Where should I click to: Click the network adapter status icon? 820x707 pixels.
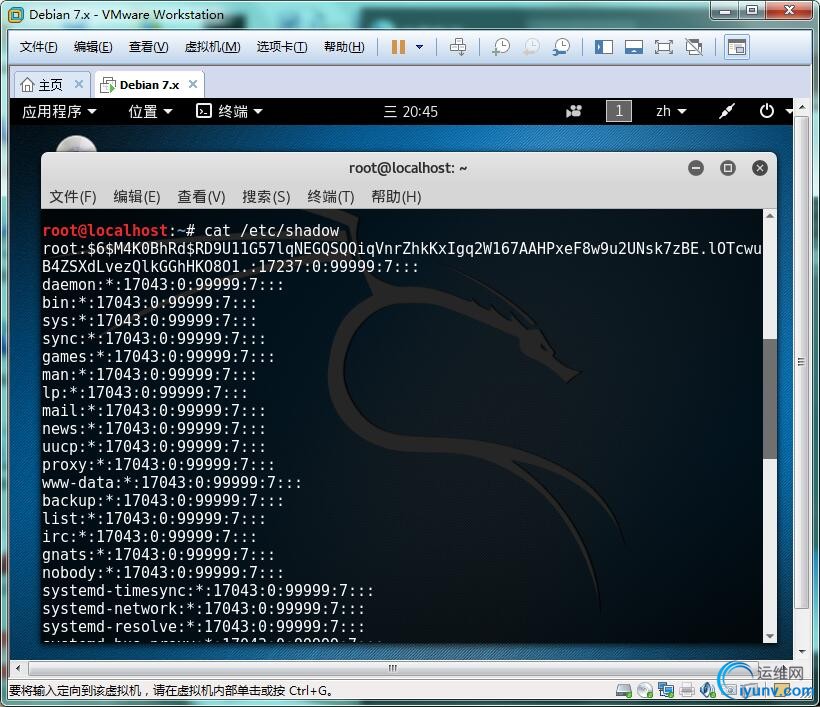666,691
